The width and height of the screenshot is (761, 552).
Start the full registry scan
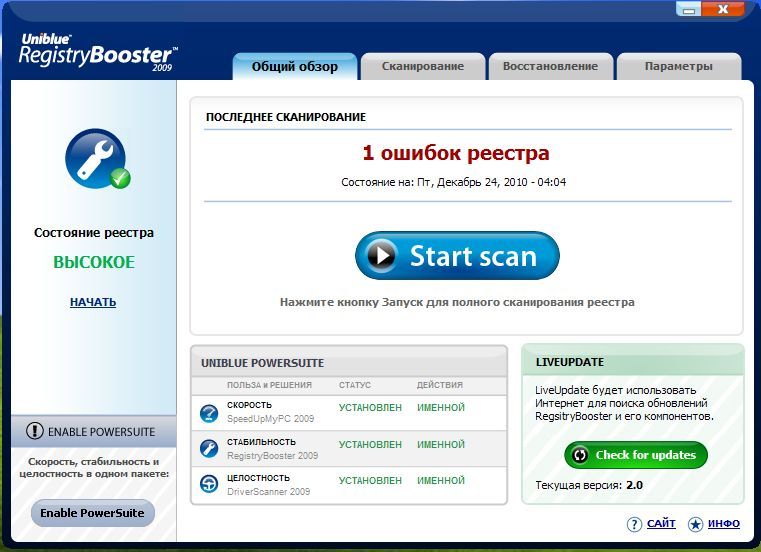(457, 255)
